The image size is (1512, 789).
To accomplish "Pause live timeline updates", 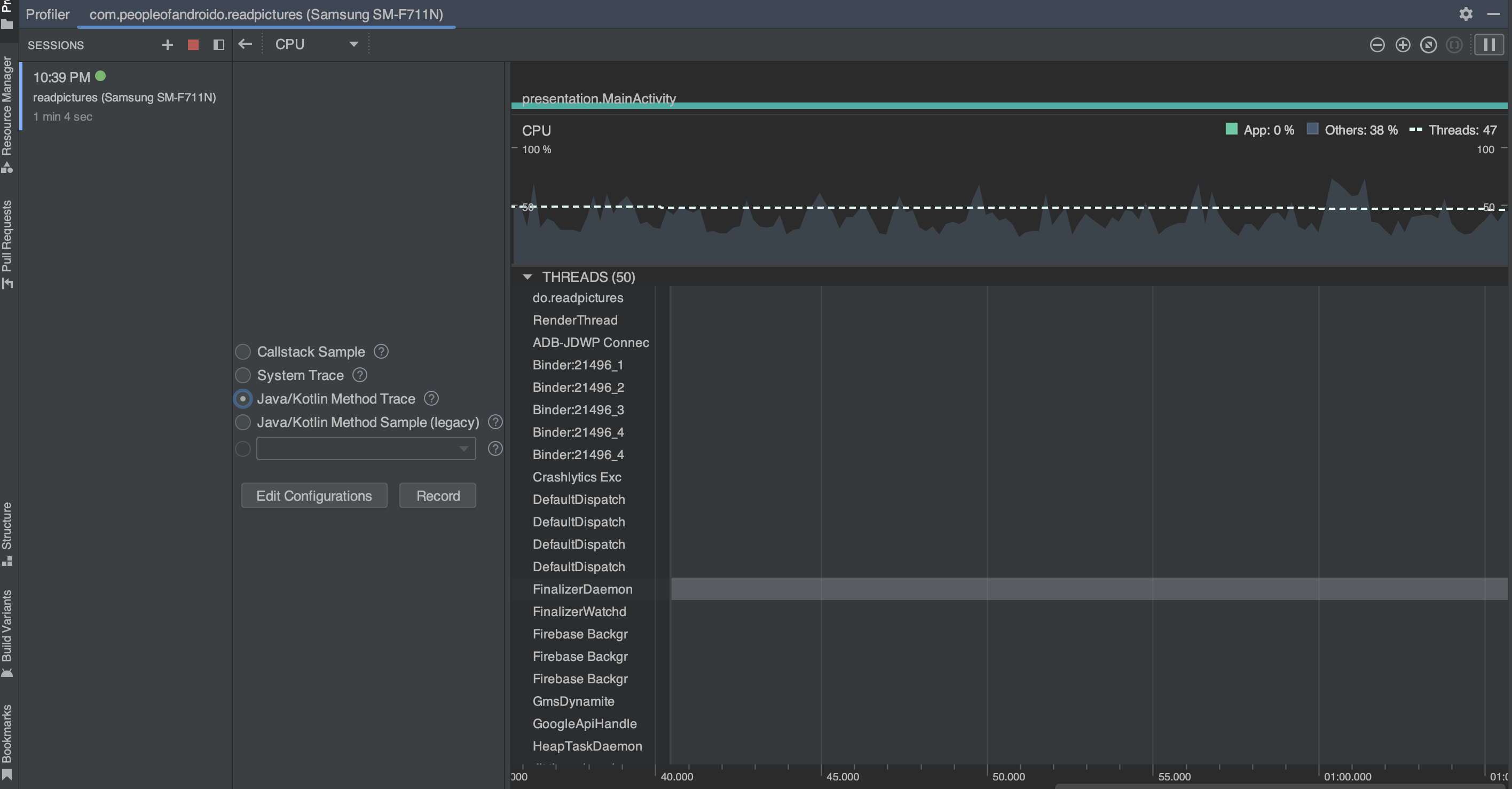I will 1489,45.
